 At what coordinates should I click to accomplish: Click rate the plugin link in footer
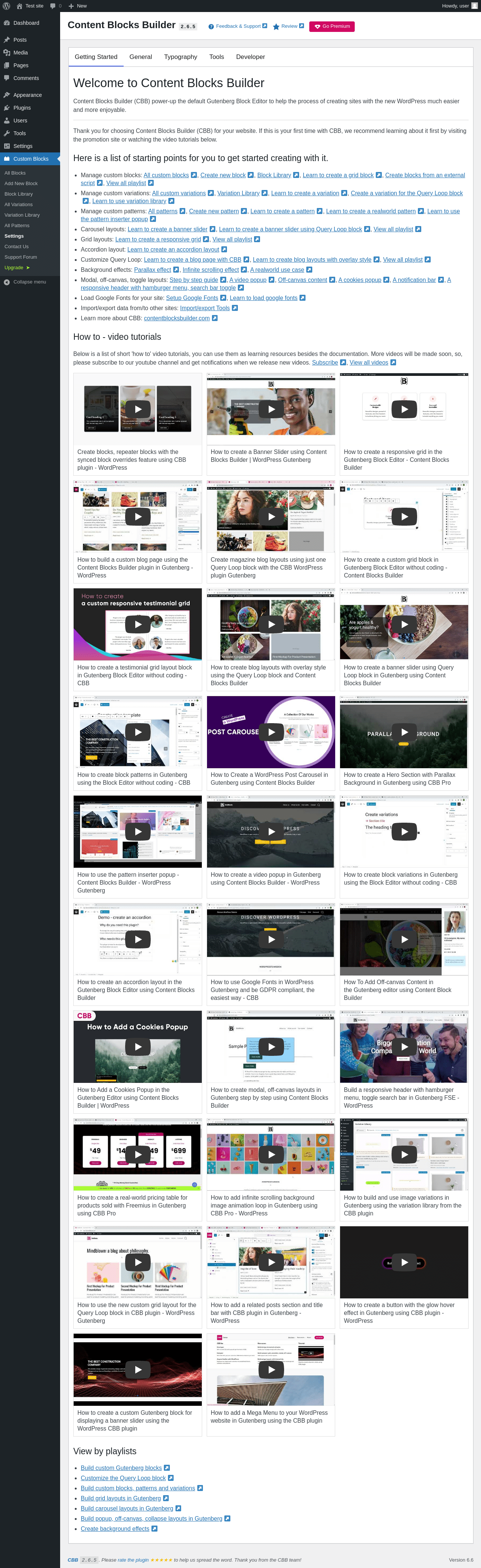(133, 1560)
